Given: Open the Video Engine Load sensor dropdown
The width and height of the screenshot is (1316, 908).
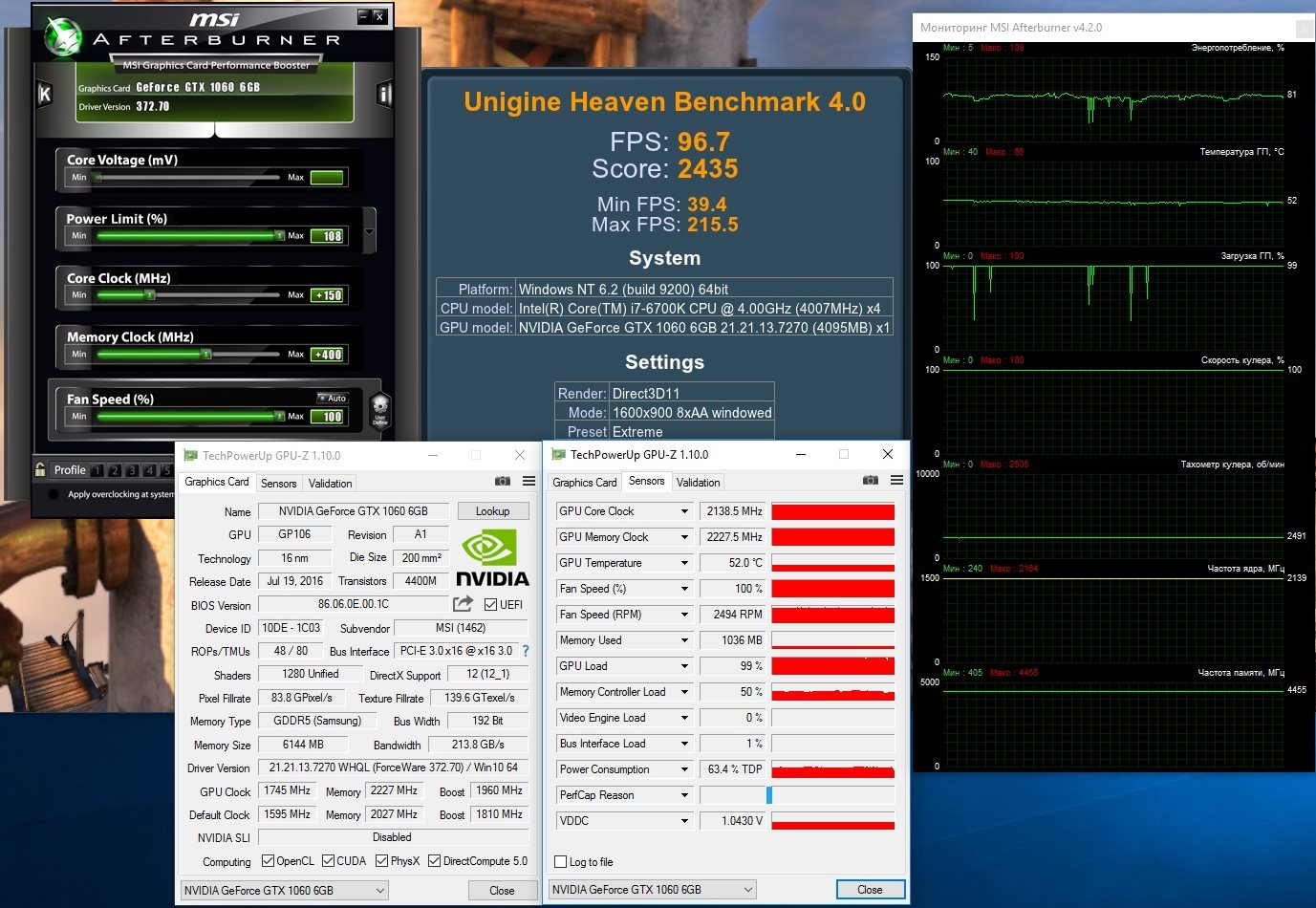Looking at the screenshot, I should point(684,718).
